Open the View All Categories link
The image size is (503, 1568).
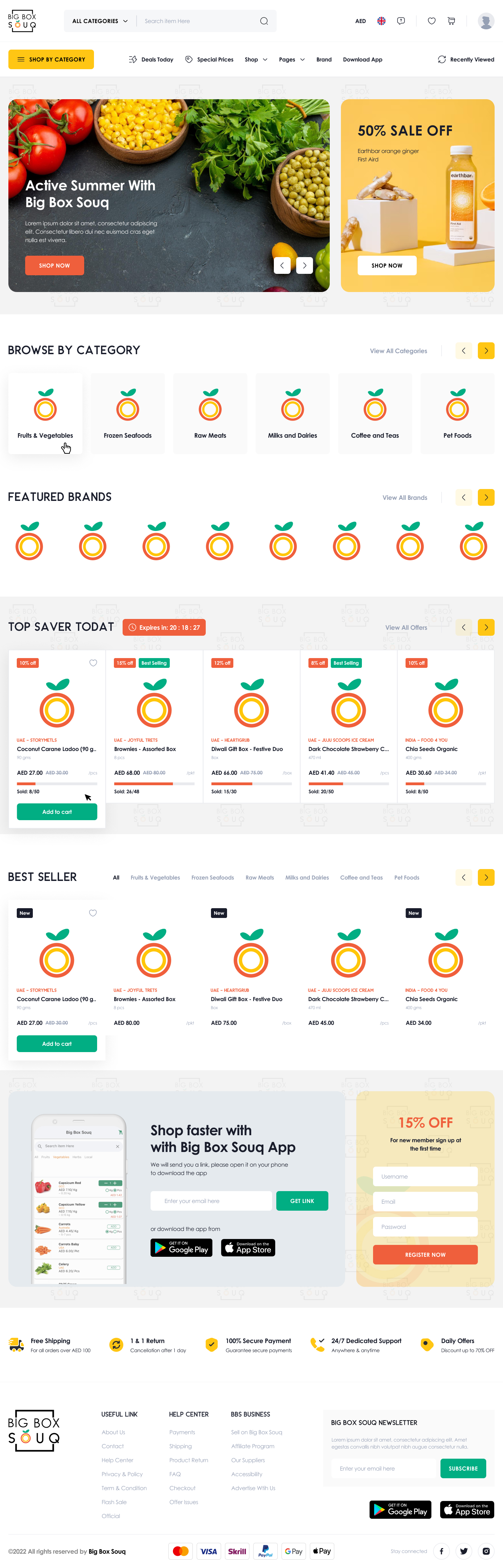[398, 351]
